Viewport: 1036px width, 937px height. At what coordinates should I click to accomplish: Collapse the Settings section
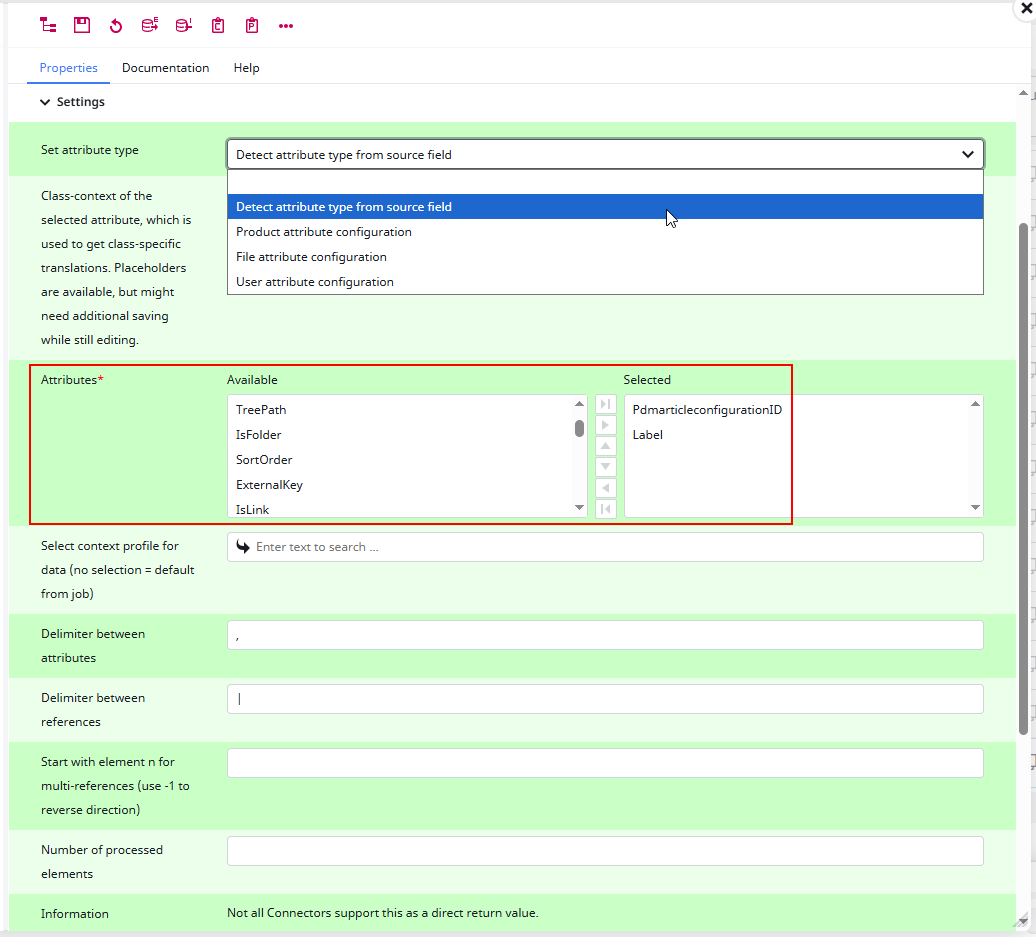coord(45,101)
